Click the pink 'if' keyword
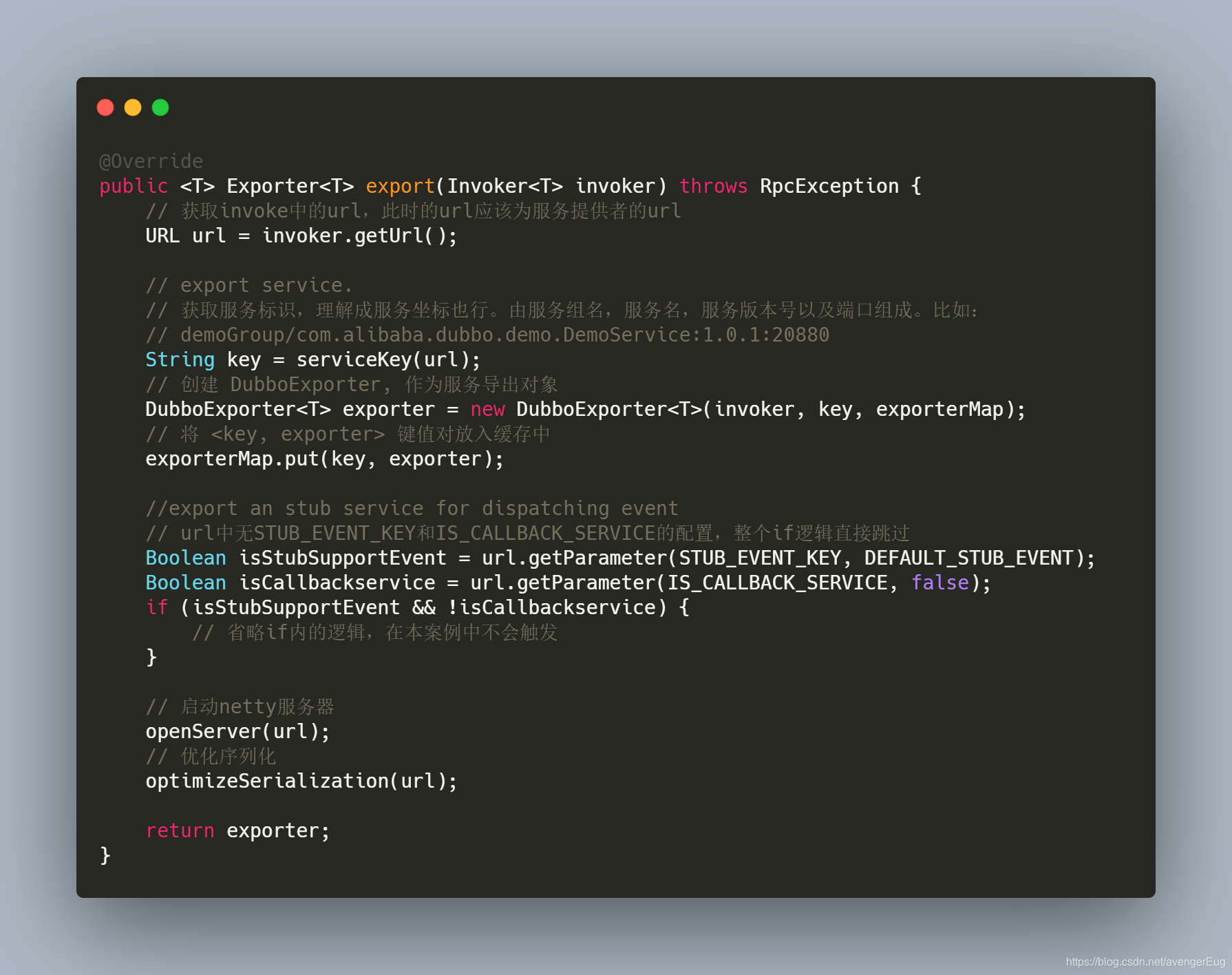The width and height of the screenshot is (1232, 975). click(x=157, y=607)
